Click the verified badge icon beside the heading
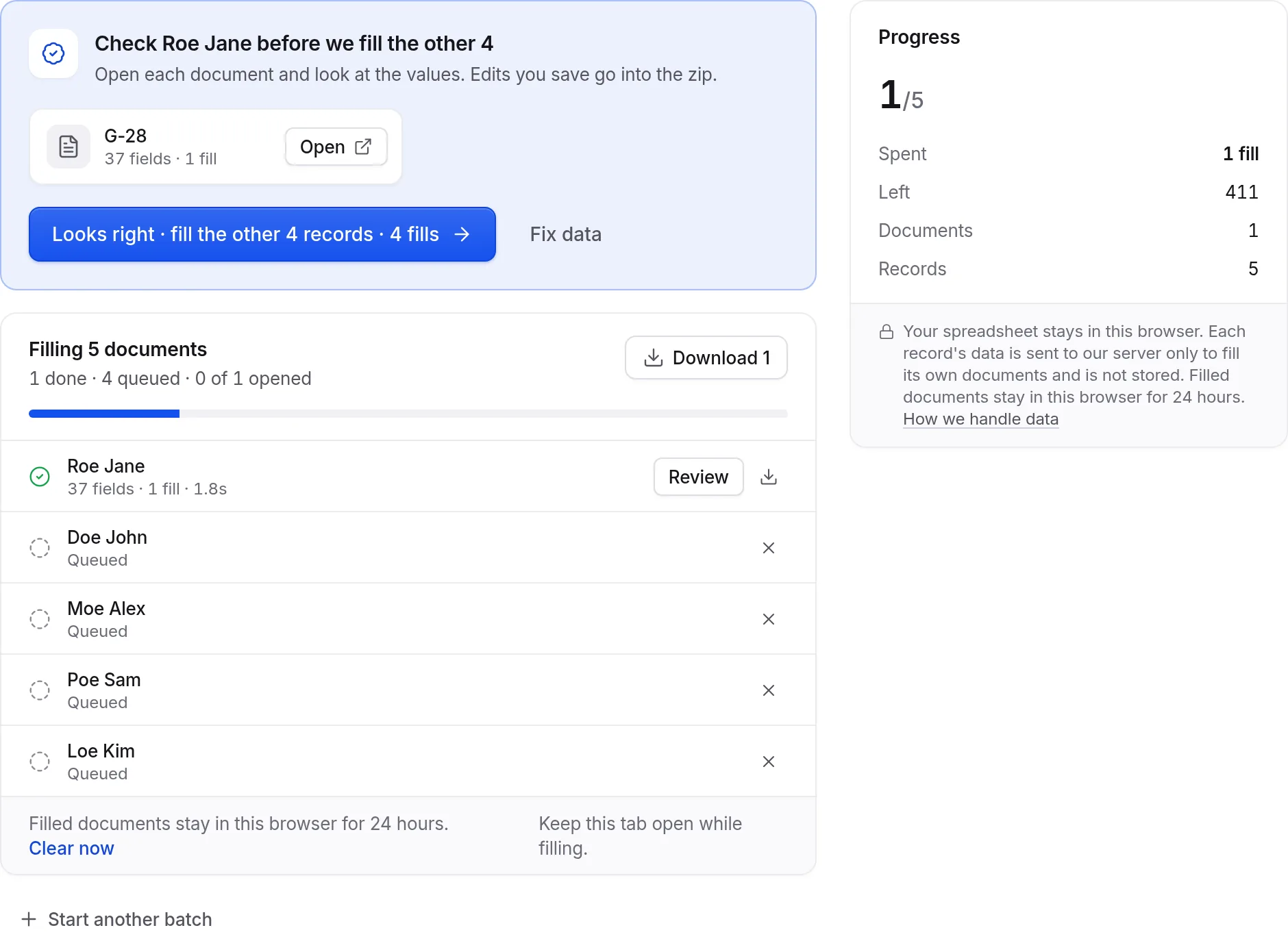Viewport: 1288px width, 941px height. tap(53, 53)
